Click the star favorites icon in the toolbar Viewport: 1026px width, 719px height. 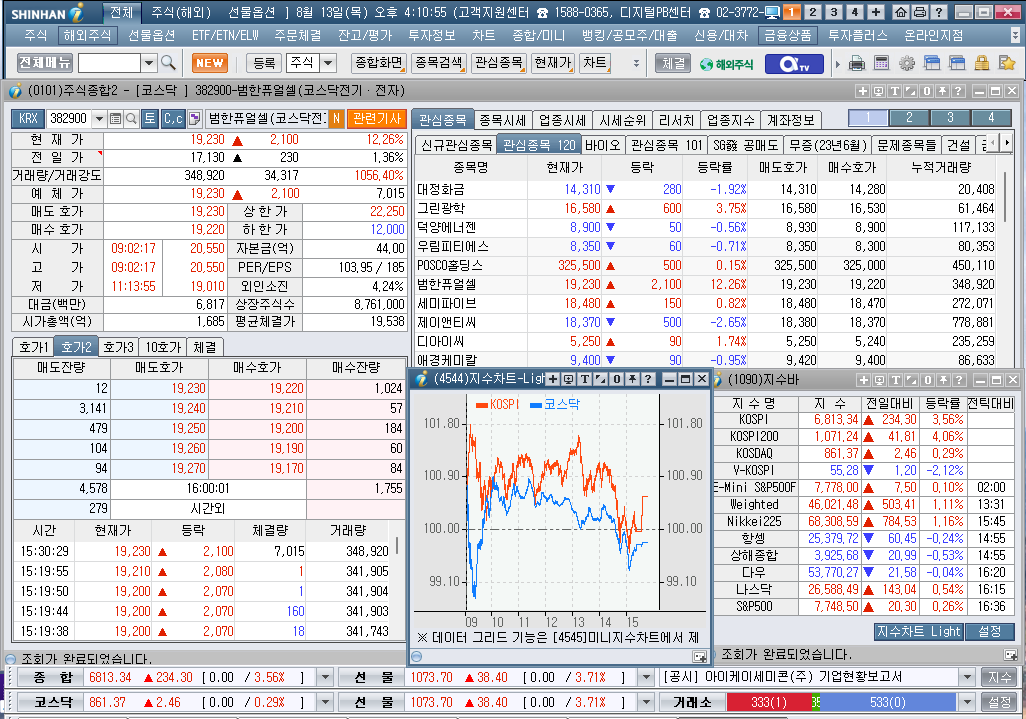tap(1006, 63)
